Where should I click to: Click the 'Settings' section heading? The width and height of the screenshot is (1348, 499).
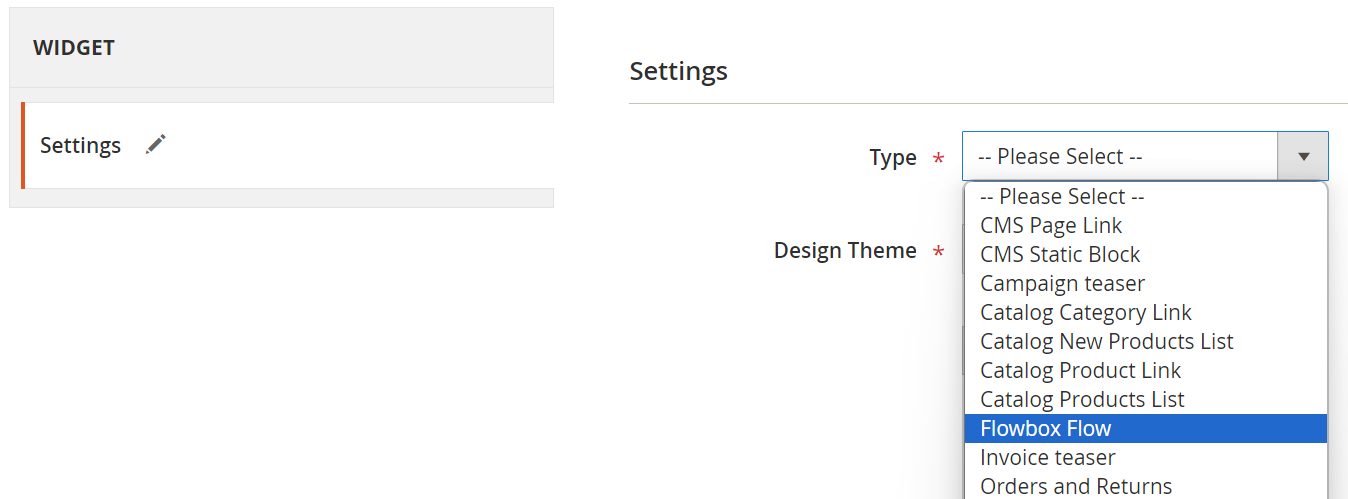pos(678,72)
